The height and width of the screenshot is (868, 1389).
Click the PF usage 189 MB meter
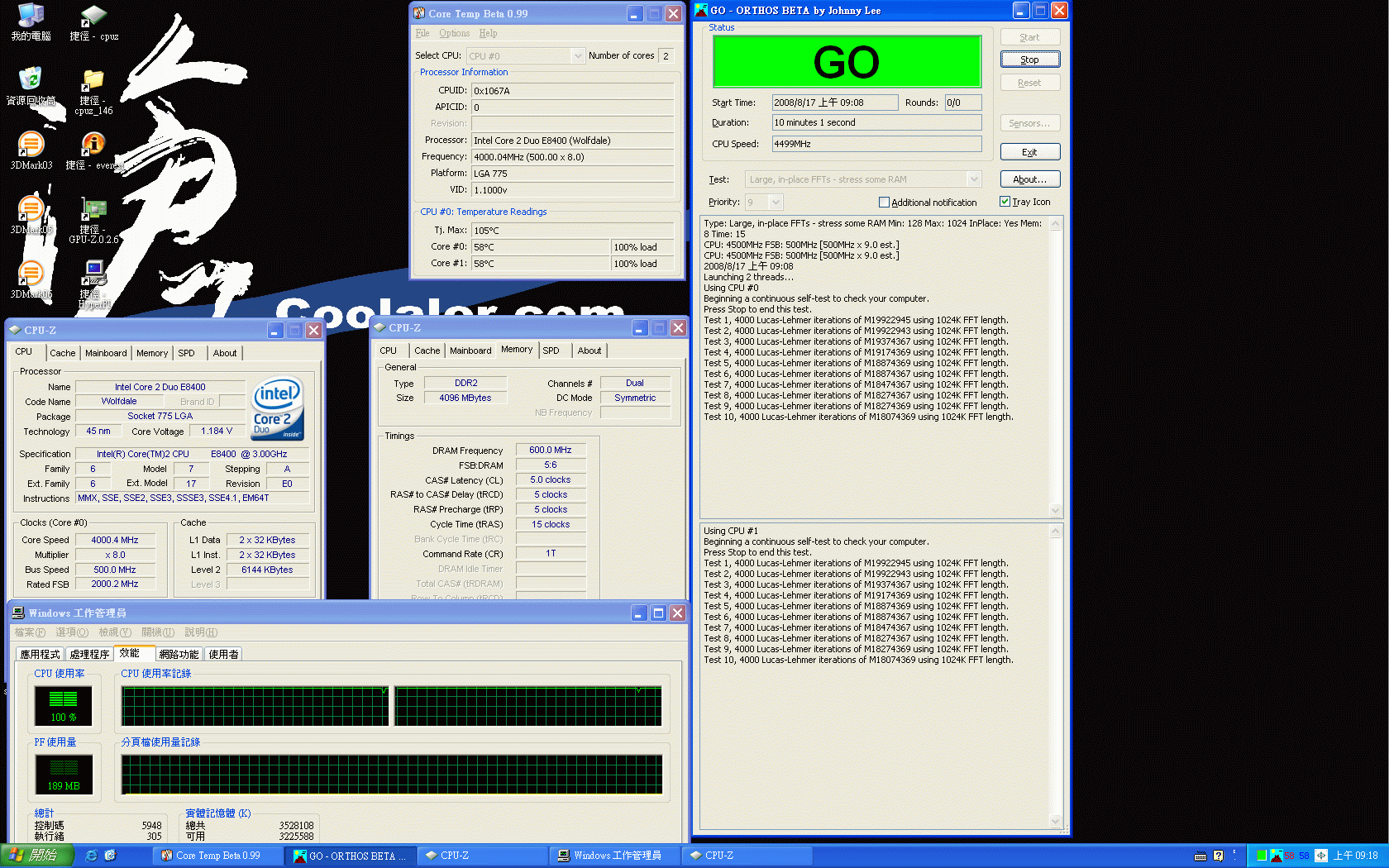(x=63, y=775)
